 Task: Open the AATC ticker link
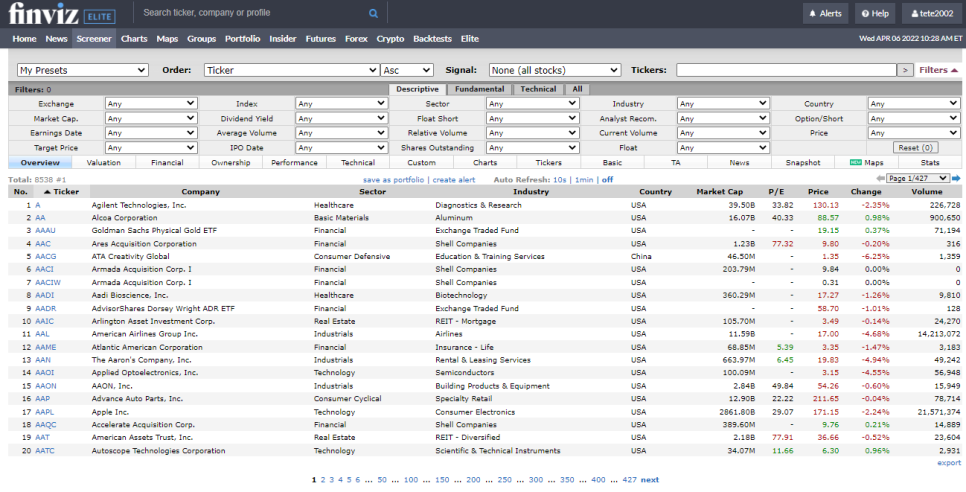45,451
